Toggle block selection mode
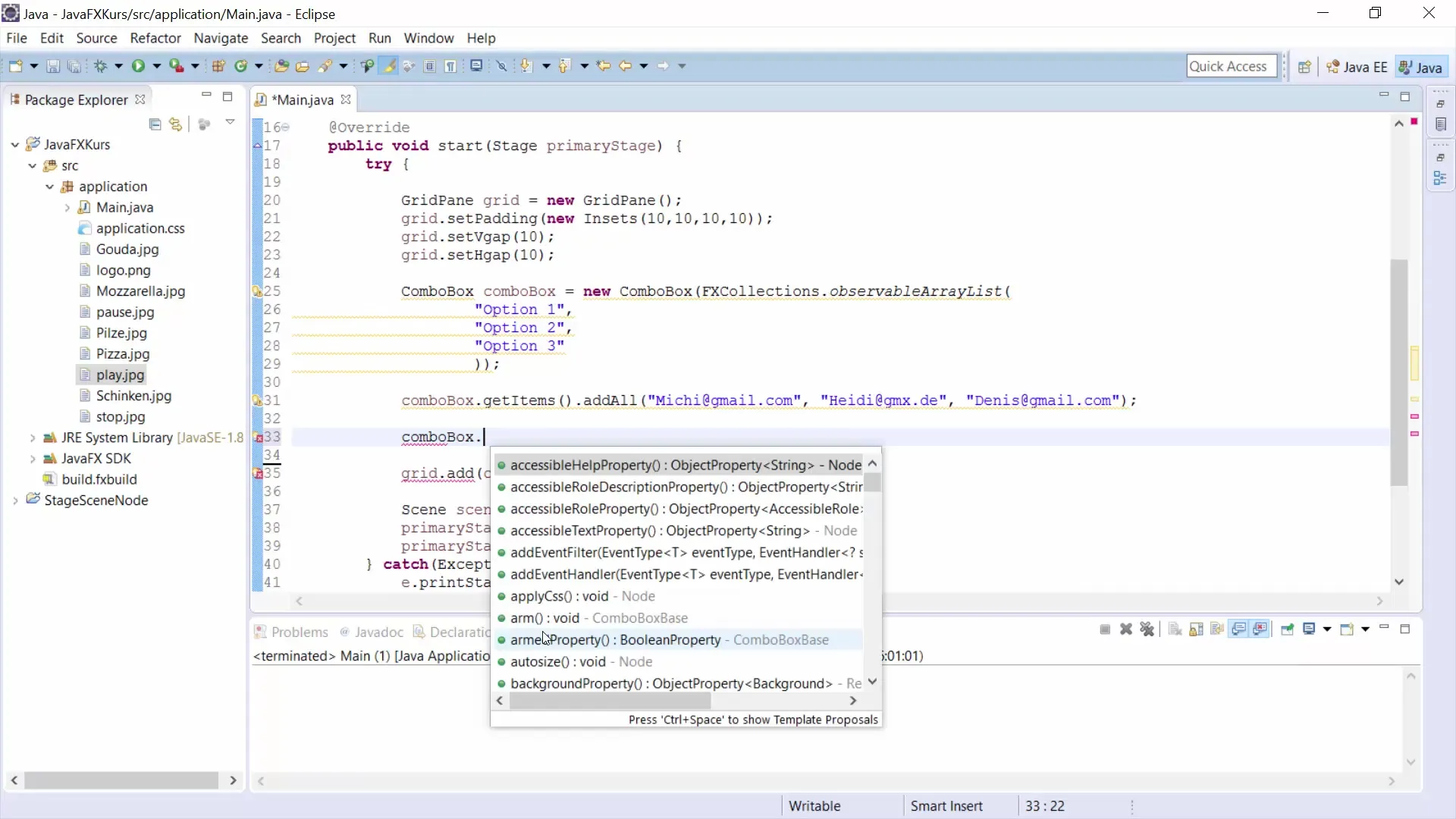Screen dimensions: 1456x819 click(x=429, y=66)
